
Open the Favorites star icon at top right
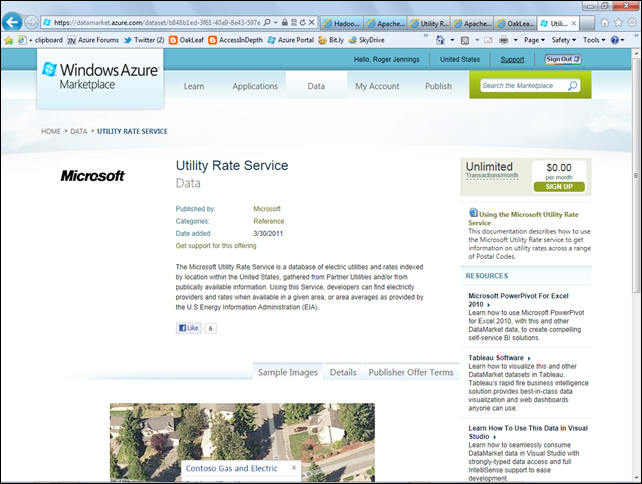[618, 23]
